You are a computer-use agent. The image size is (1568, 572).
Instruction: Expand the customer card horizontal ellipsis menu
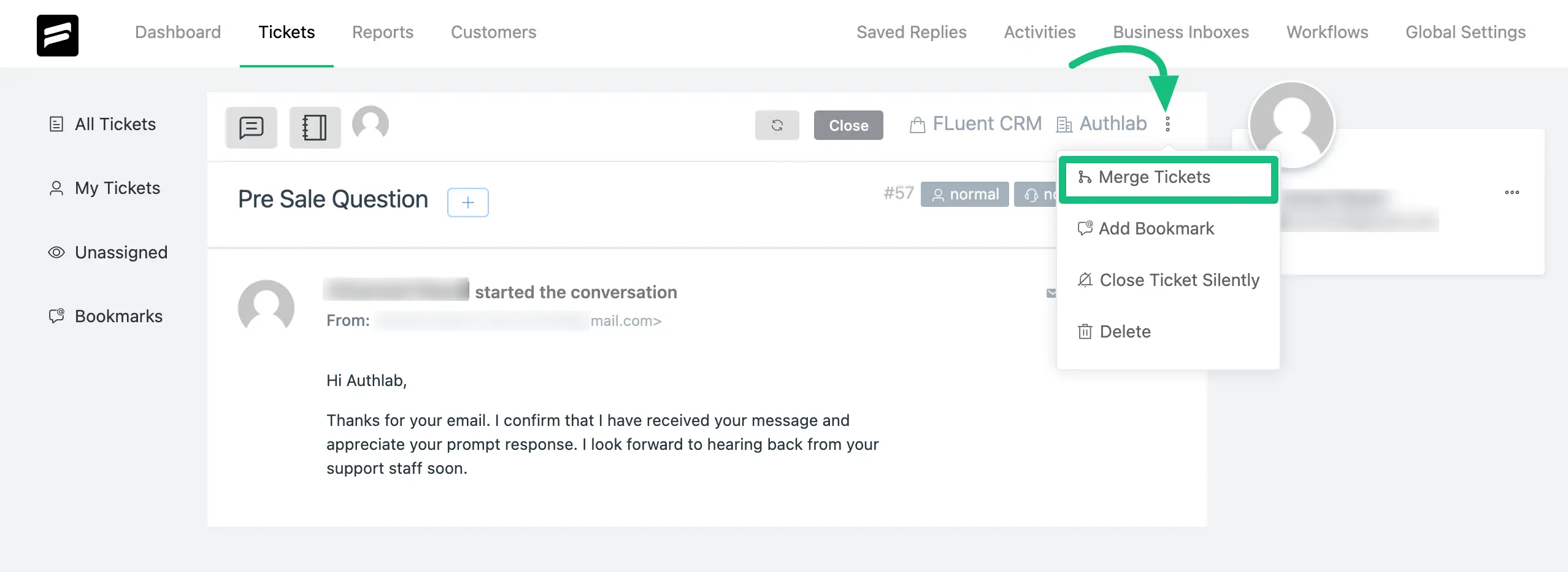click(x=1512, y=192)
